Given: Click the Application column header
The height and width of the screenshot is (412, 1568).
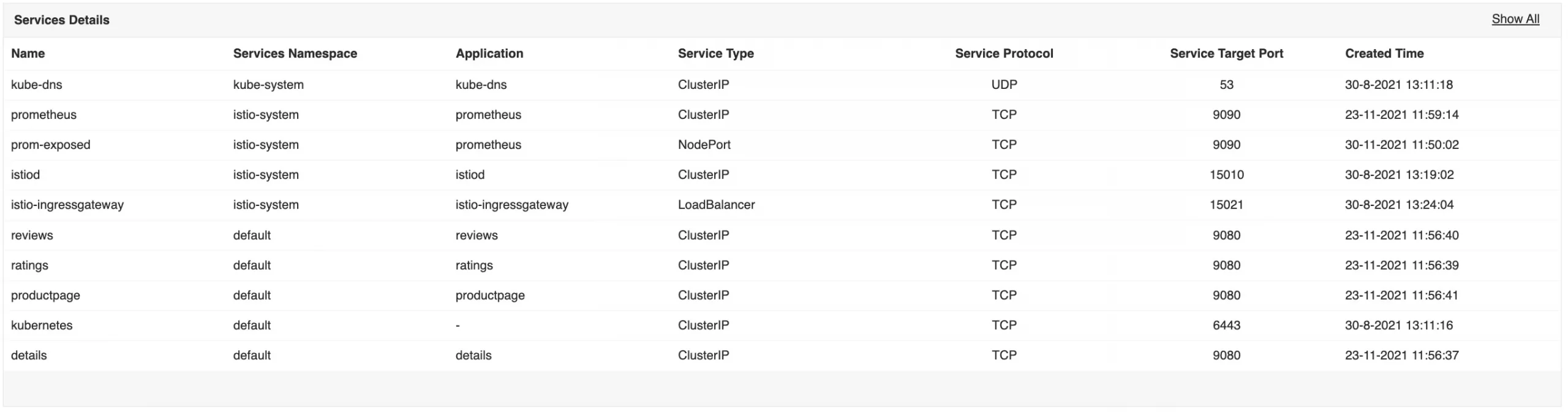Looking at the screenshot, I should (489, 53).
